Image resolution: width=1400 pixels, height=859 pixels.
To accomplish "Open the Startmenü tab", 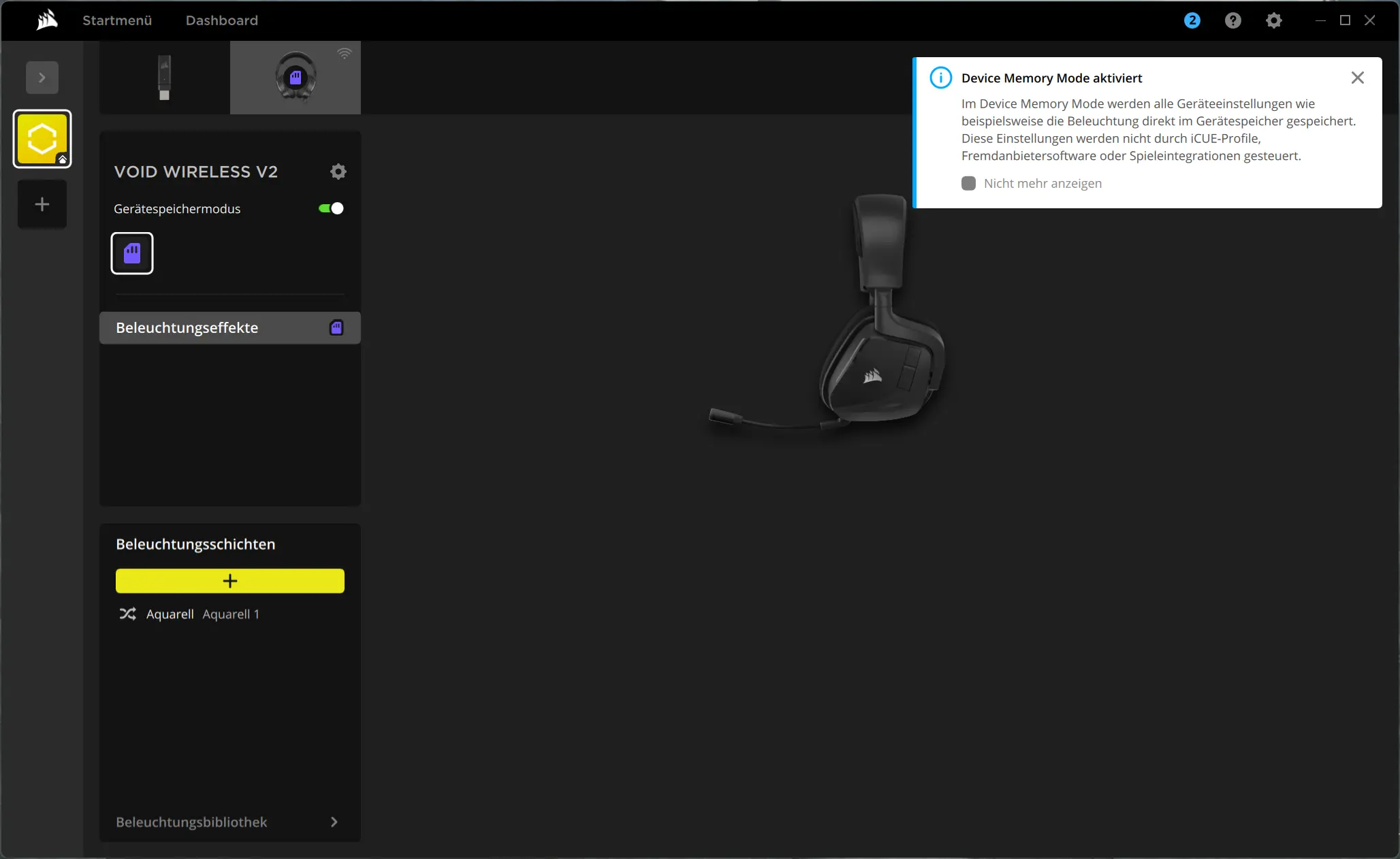I will 117,20.
